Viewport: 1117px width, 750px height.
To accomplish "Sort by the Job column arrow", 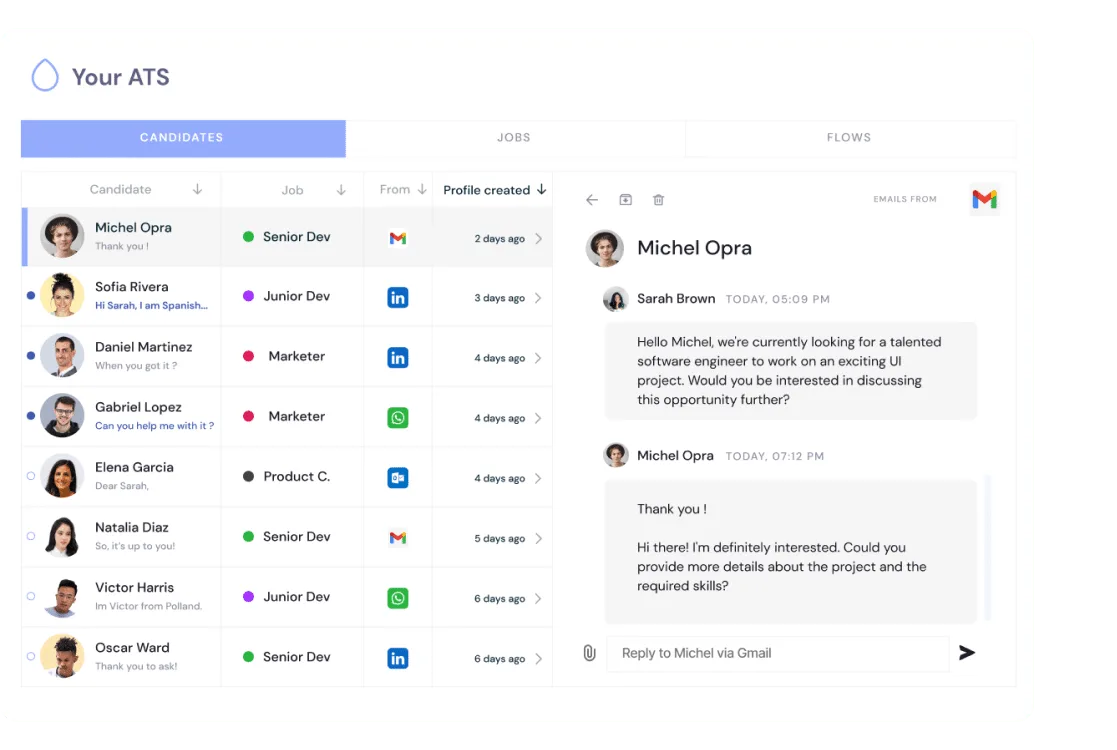I will (x=341, y=190).
